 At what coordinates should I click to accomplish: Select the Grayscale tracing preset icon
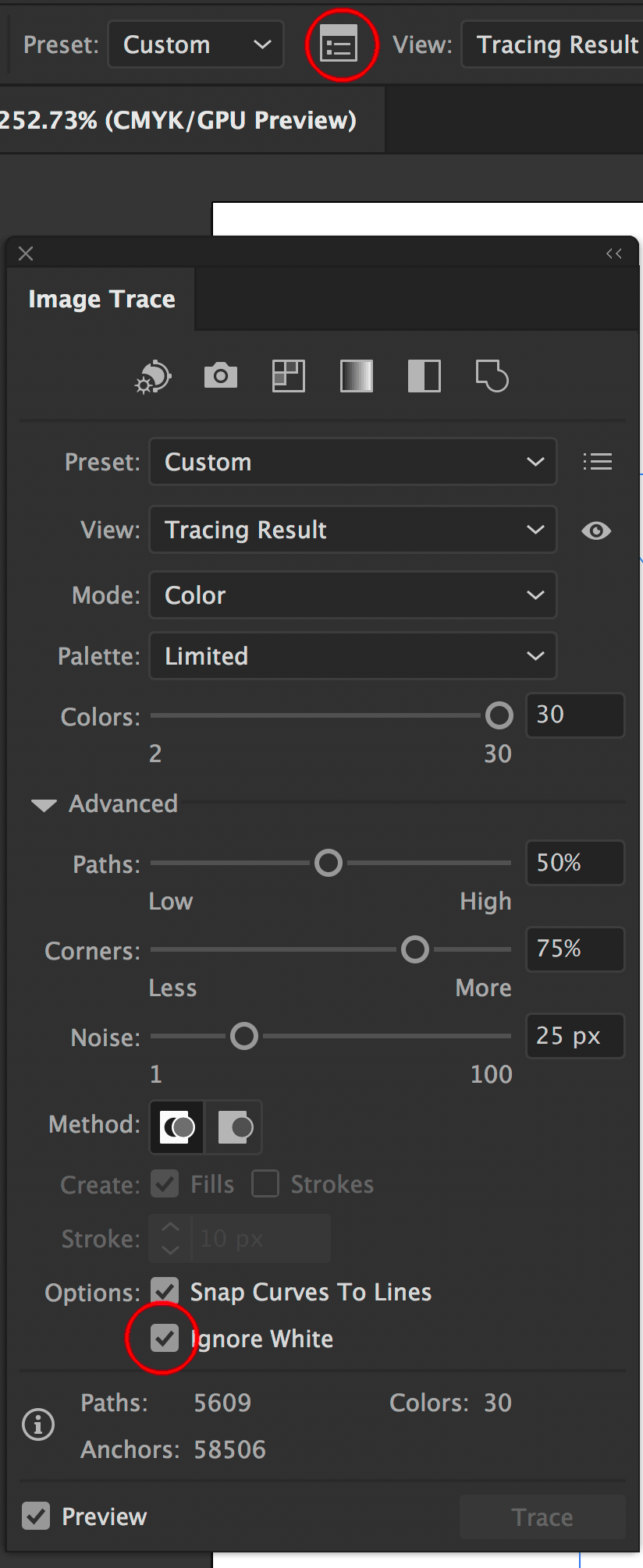click(x=355, y=376)
